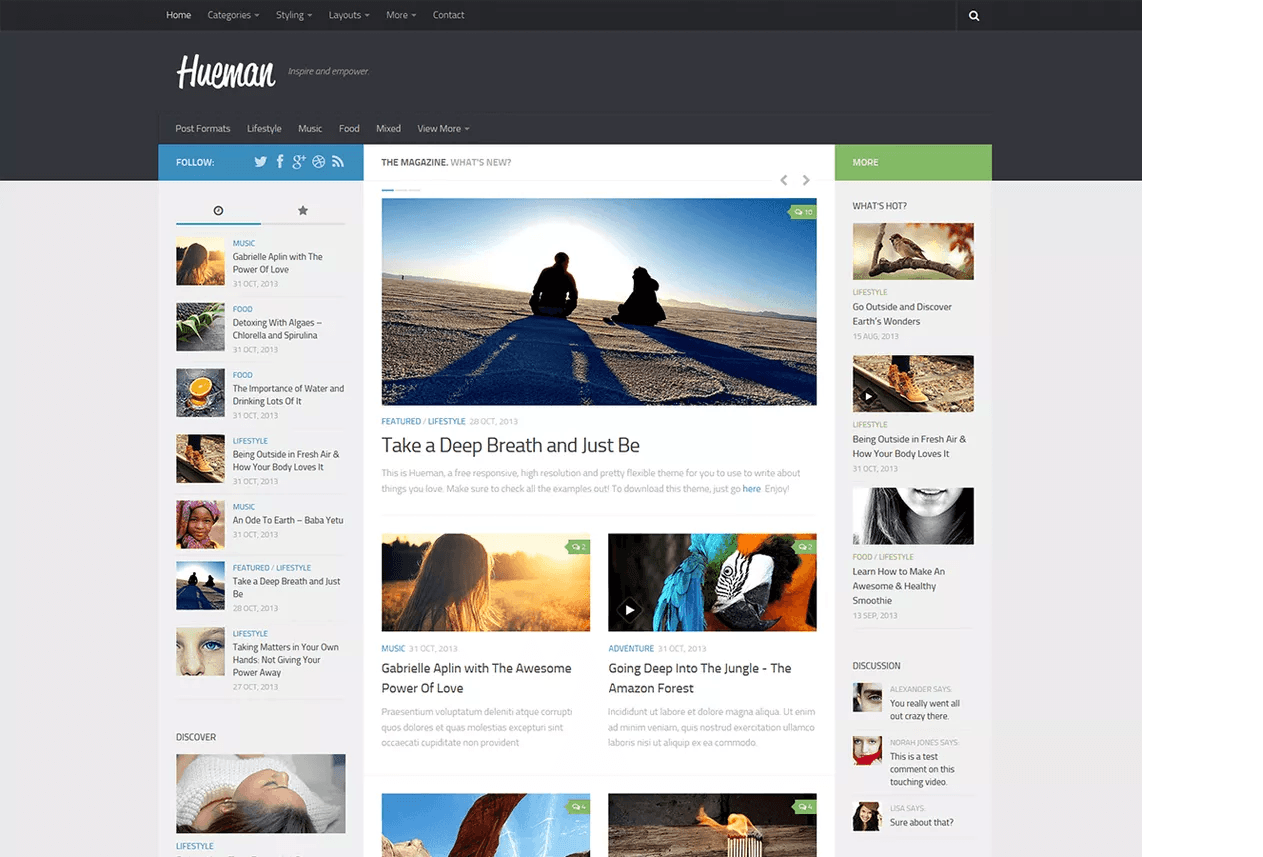This screenshot has width=1263, height=857.
Task: Expand the Styling dropdown menu
Action: coord(294,15)
